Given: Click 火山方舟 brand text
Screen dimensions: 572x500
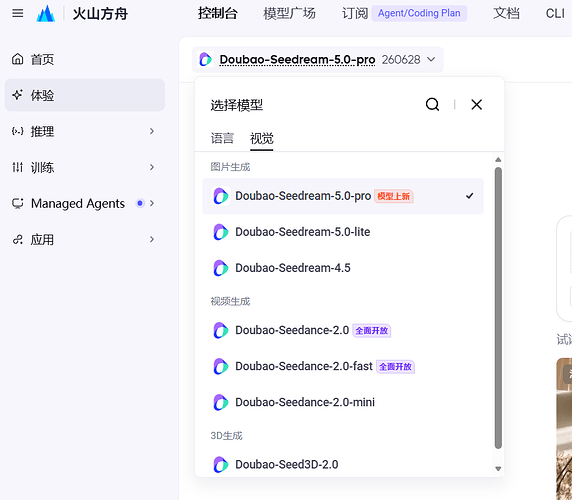Looking at the screenshot, I should (x=100, y=13).
